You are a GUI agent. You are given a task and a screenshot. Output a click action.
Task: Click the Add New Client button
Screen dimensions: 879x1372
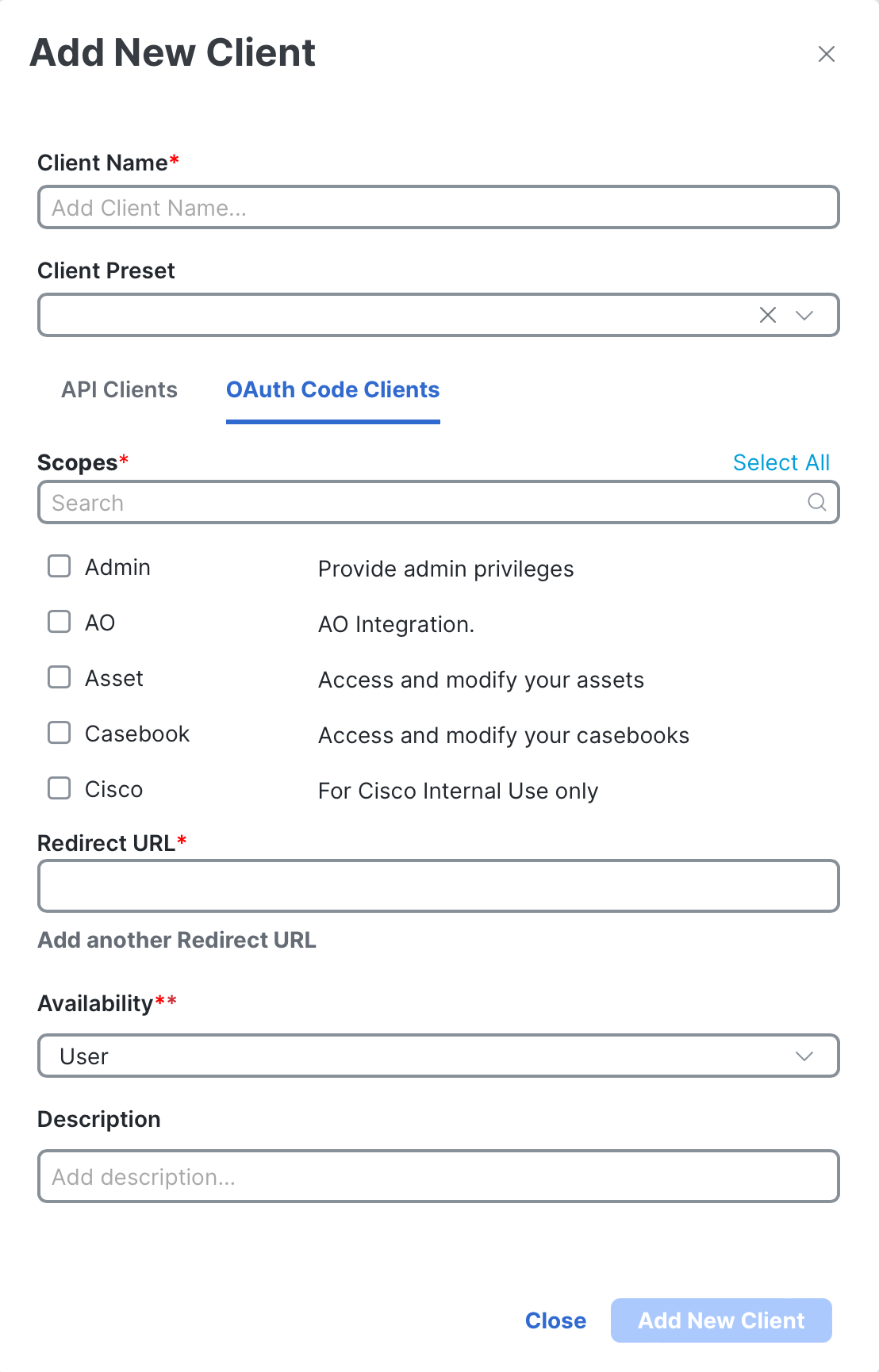tap(721, 1320)
